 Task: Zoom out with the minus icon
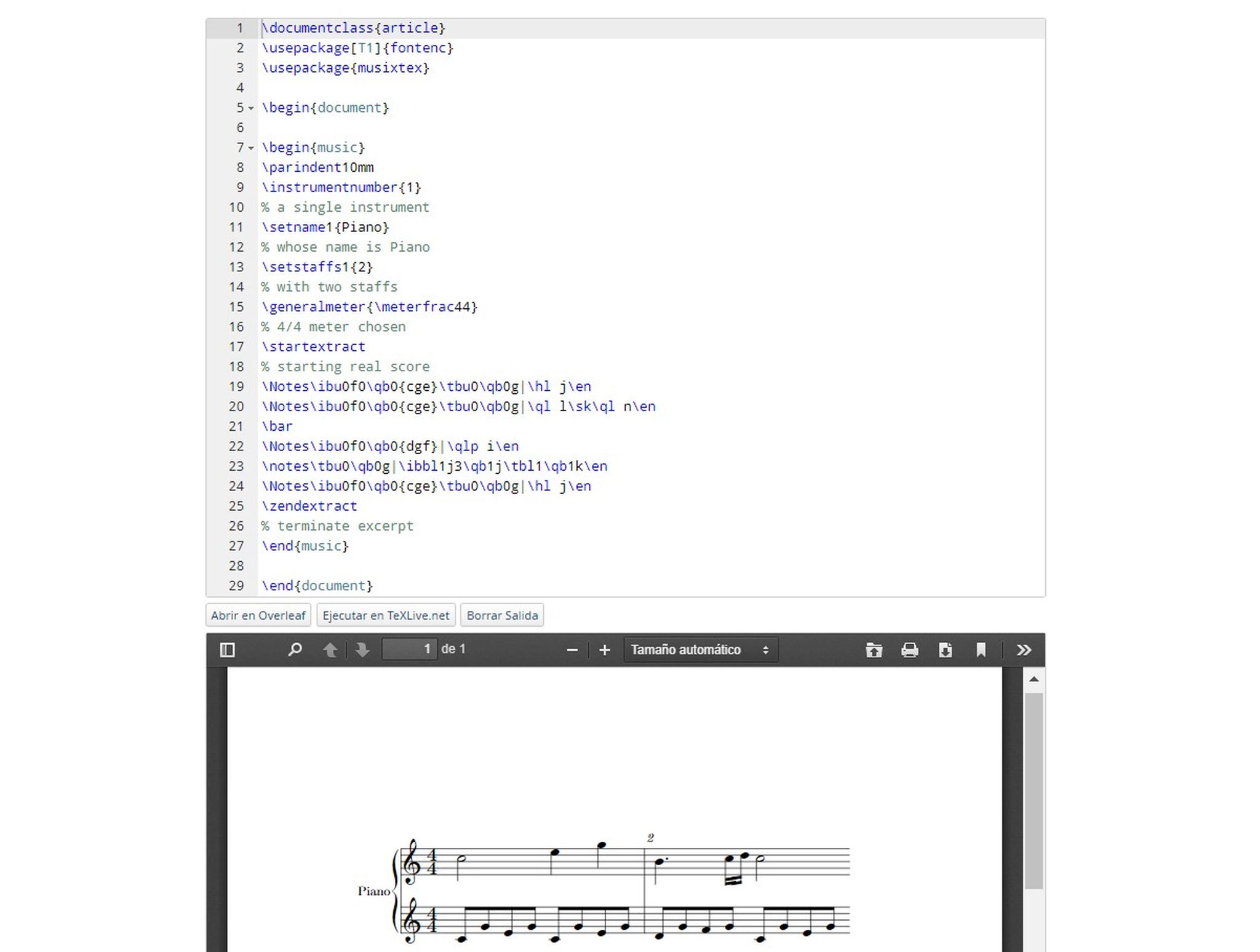pos(572,650)
